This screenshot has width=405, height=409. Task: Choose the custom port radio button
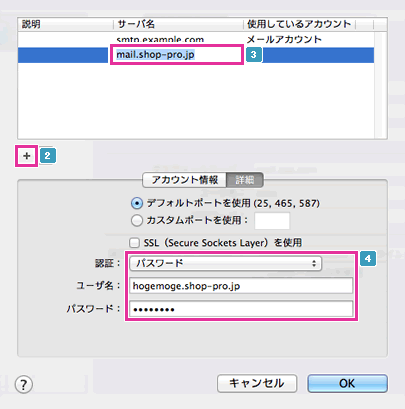(x=137, y=220)
